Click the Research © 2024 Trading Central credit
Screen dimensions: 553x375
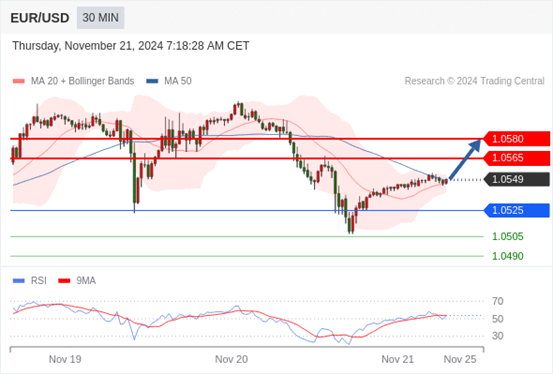pyautogui.click(x=474, y=81)
